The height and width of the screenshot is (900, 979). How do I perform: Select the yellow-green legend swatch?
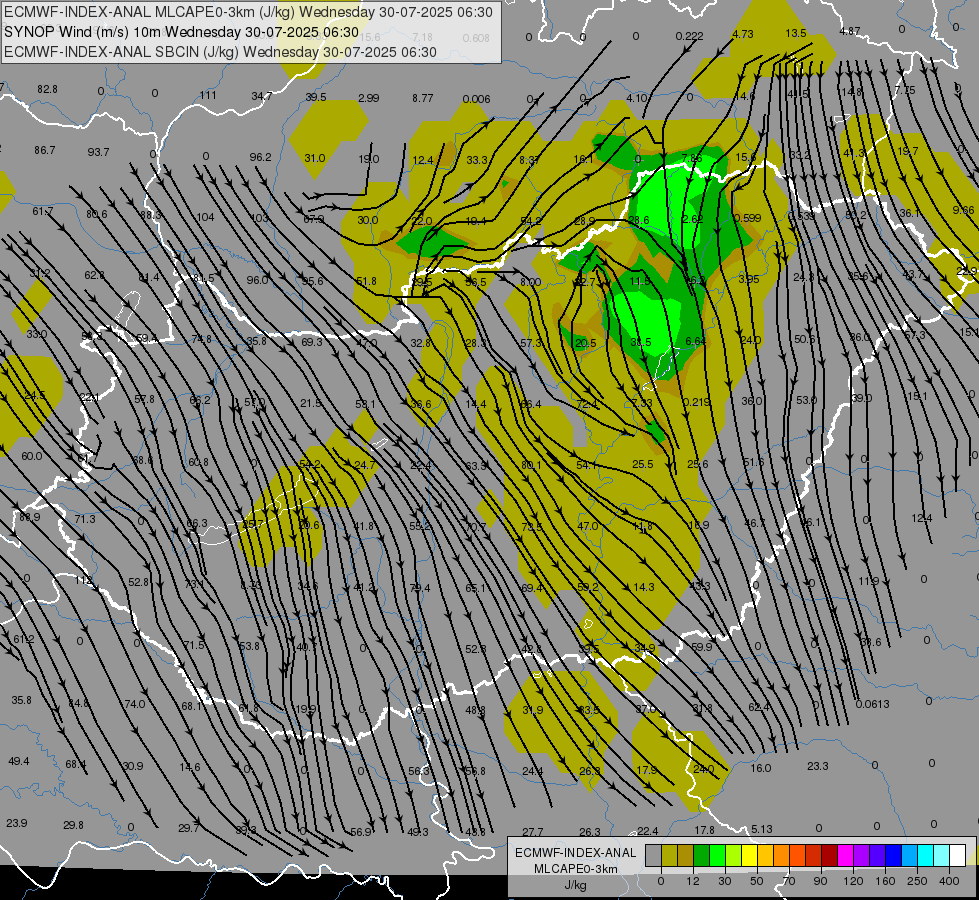point(734,856)
